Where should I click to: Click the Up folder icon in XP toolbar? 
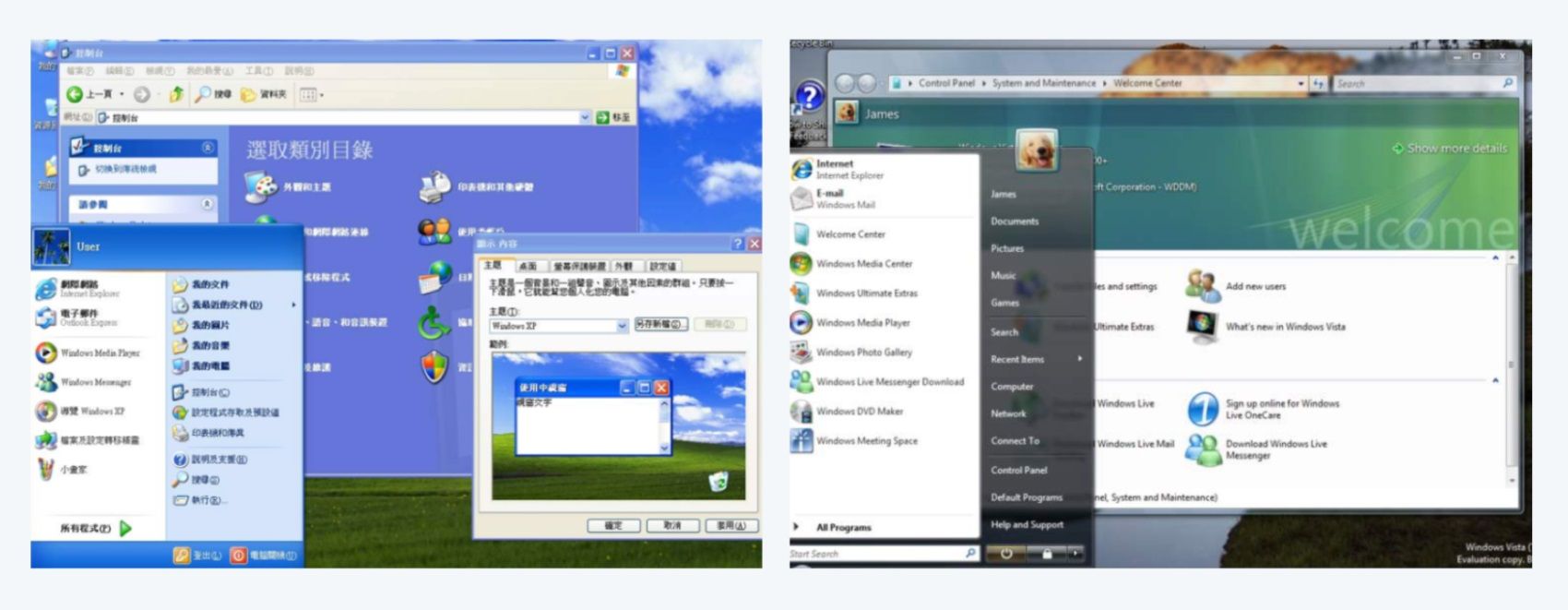(x=176, y=94)
